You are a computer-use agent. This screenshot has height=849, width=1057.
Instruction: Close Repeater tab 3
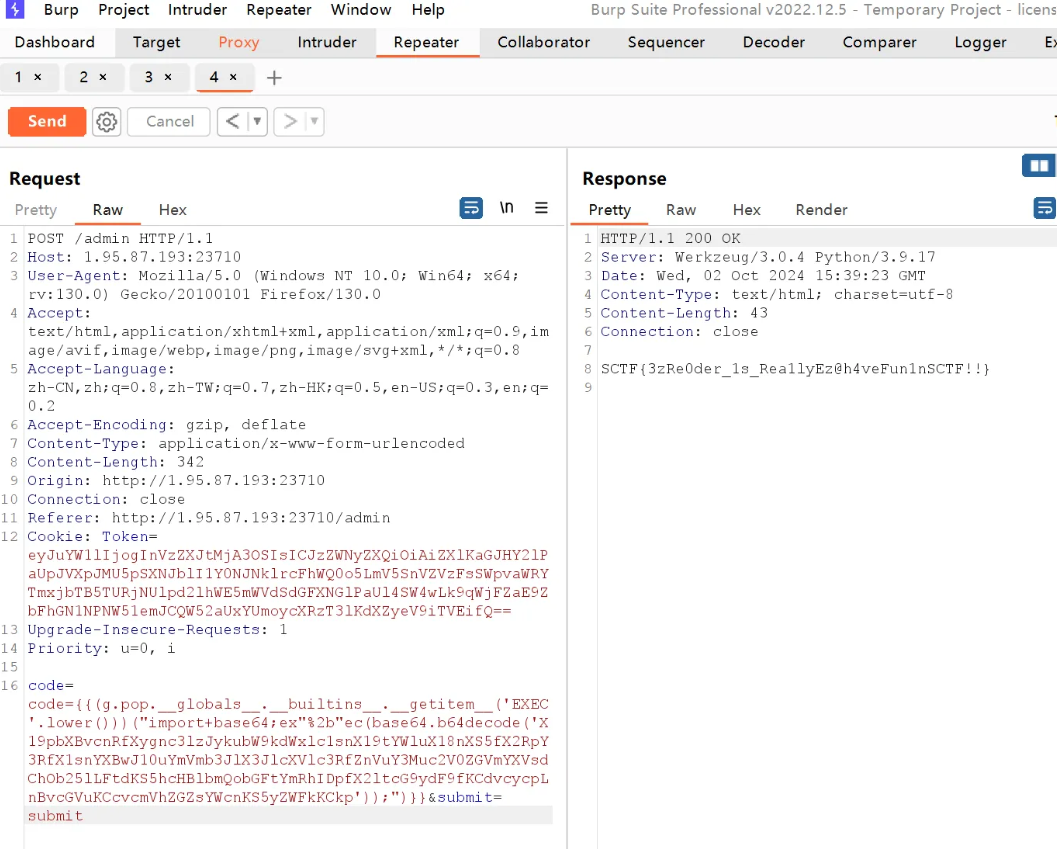168,78
